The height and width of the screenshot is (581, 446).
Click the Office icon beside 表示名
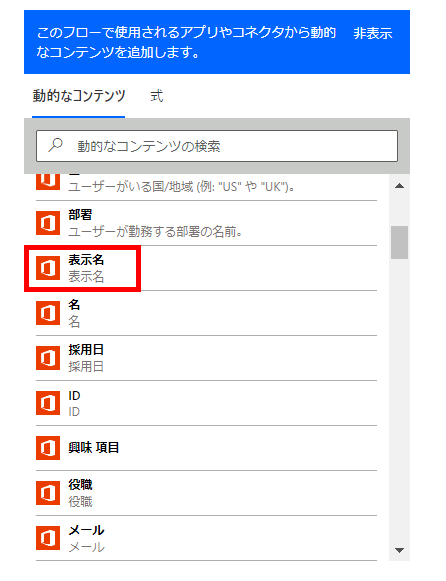point(48,268)
